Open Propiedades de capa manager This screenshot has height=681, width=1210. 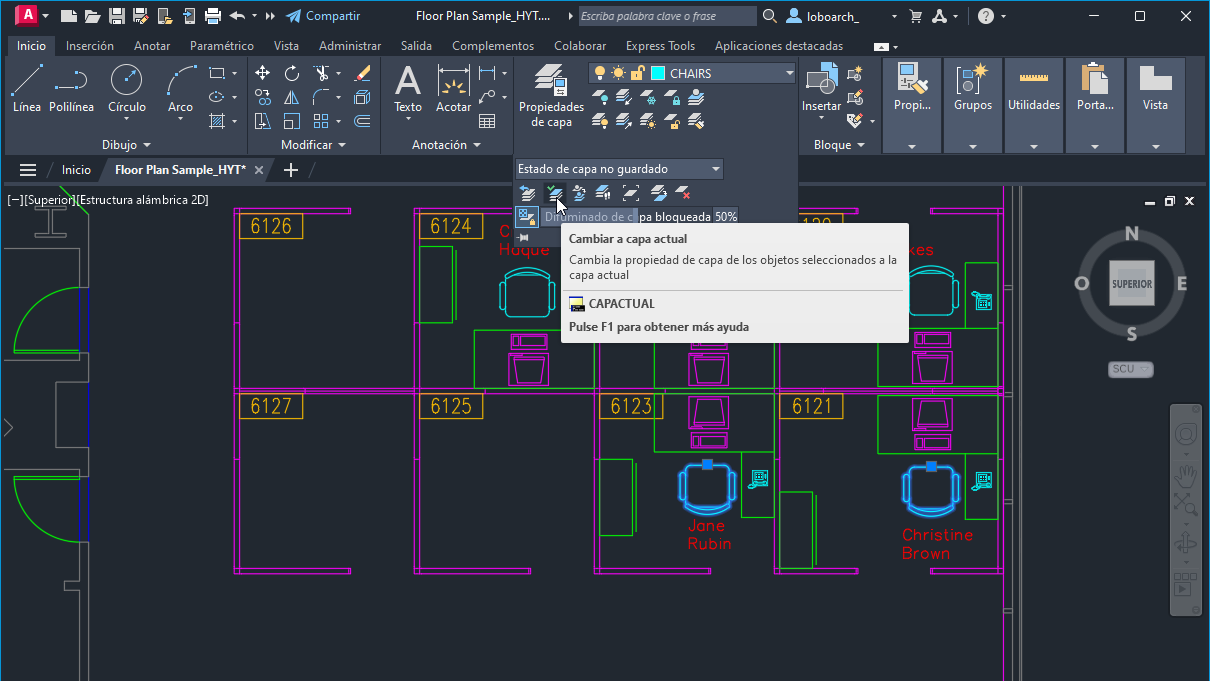point(550,95)
